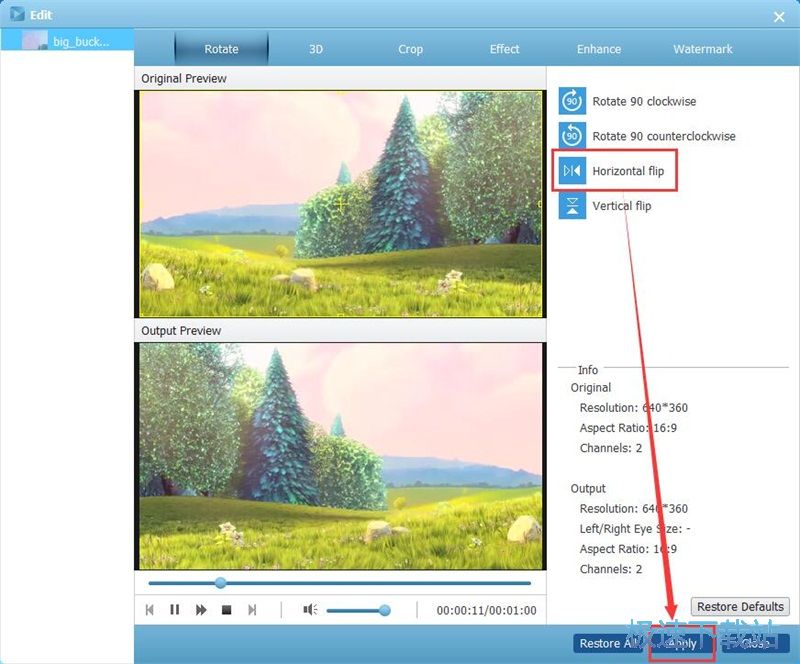Fast forward the preview

(201, 610)
